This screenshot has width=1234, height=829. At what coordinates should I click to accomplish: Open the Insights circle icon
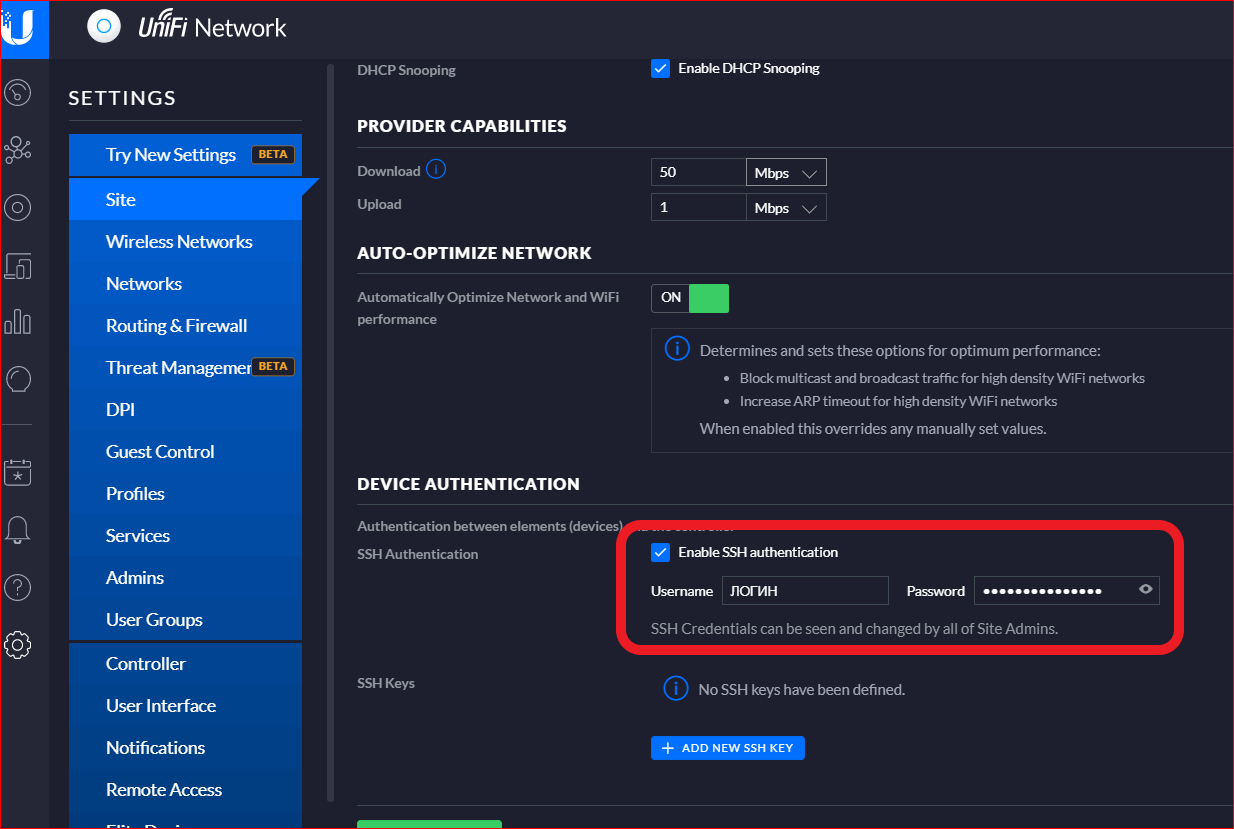[18, 379]
